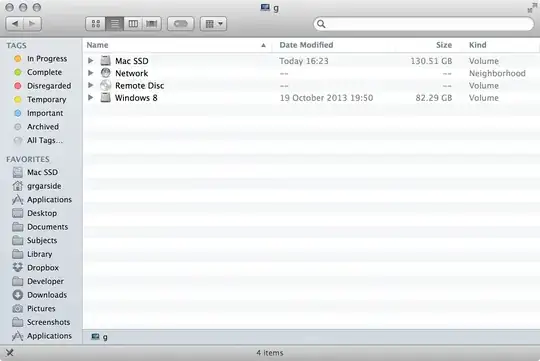Expand the Network disclosure triangle
The height and width of the screenshot is (361, 540).
91,73
